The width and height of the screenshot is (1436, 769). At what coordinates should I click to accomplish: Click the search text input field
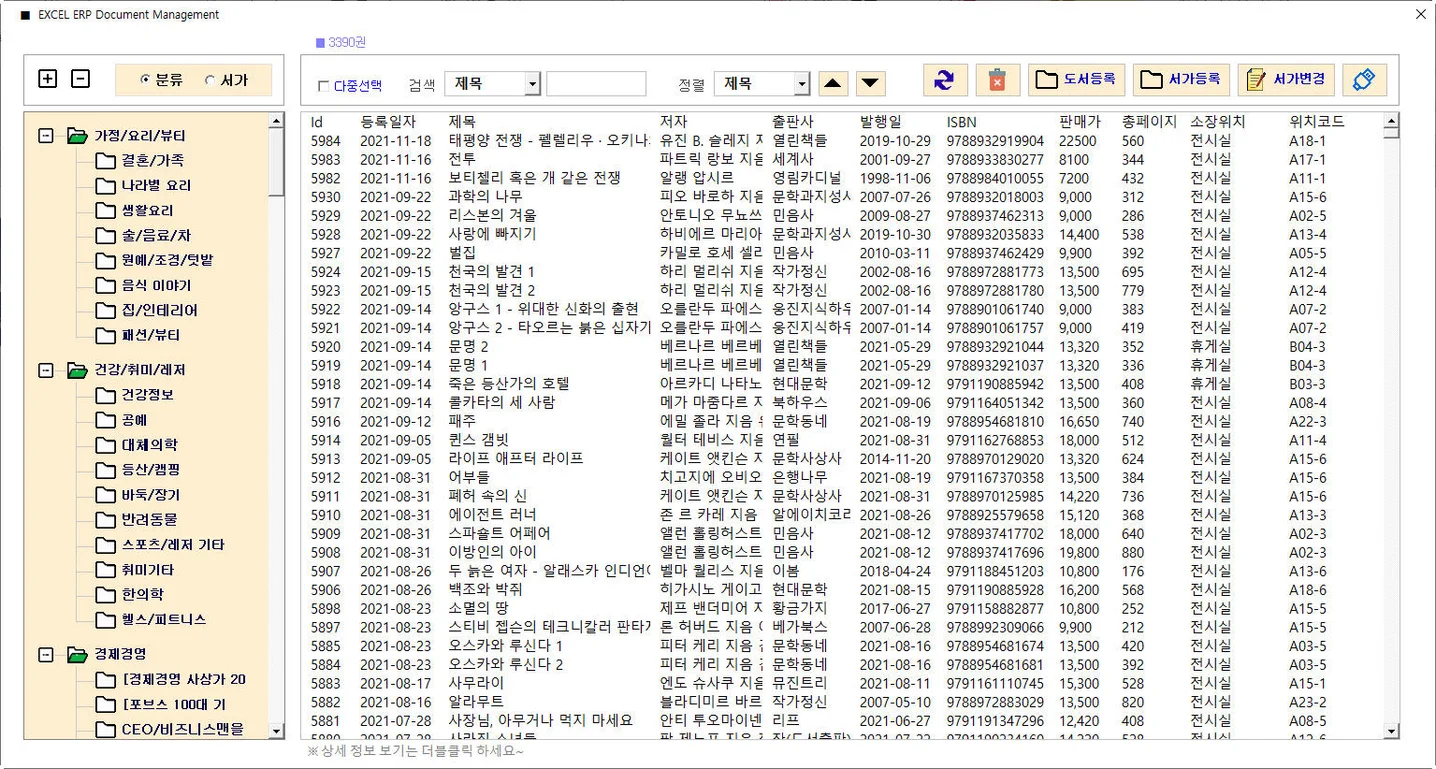pos(596,84)
